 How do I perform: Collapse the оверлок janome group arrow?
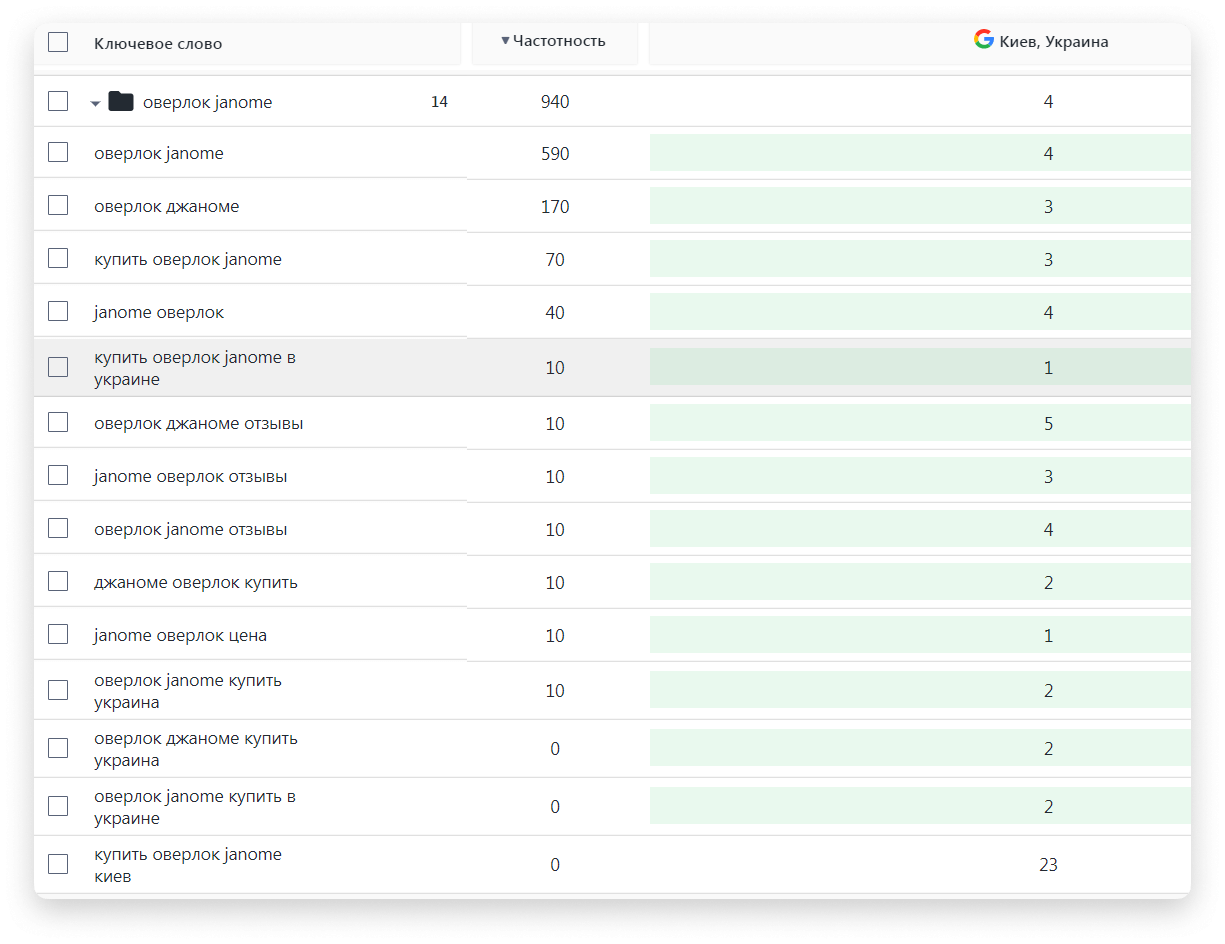pyautogui.click(x=95, y=103)
